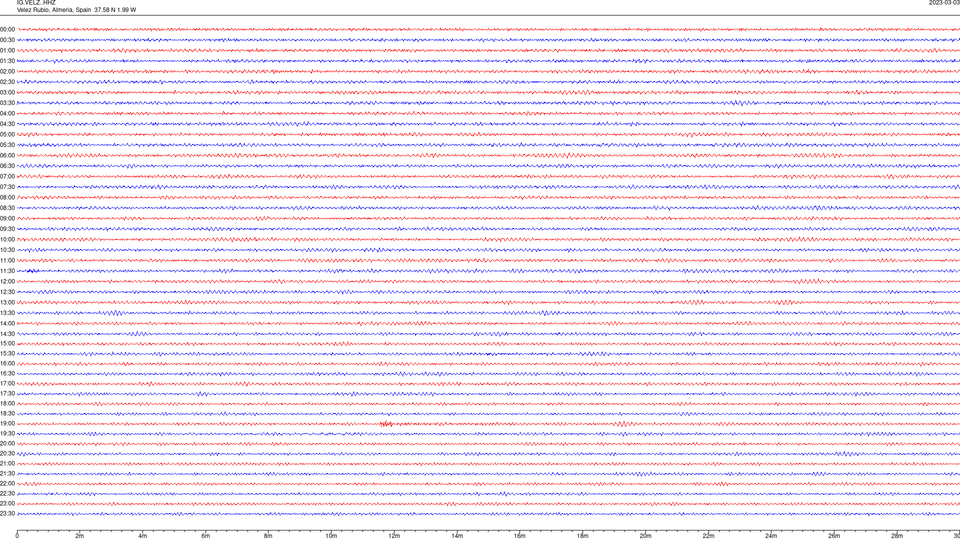
Task: Select the 07:30 trace time label
Action: pyautogui.click(x=7, y=187)
